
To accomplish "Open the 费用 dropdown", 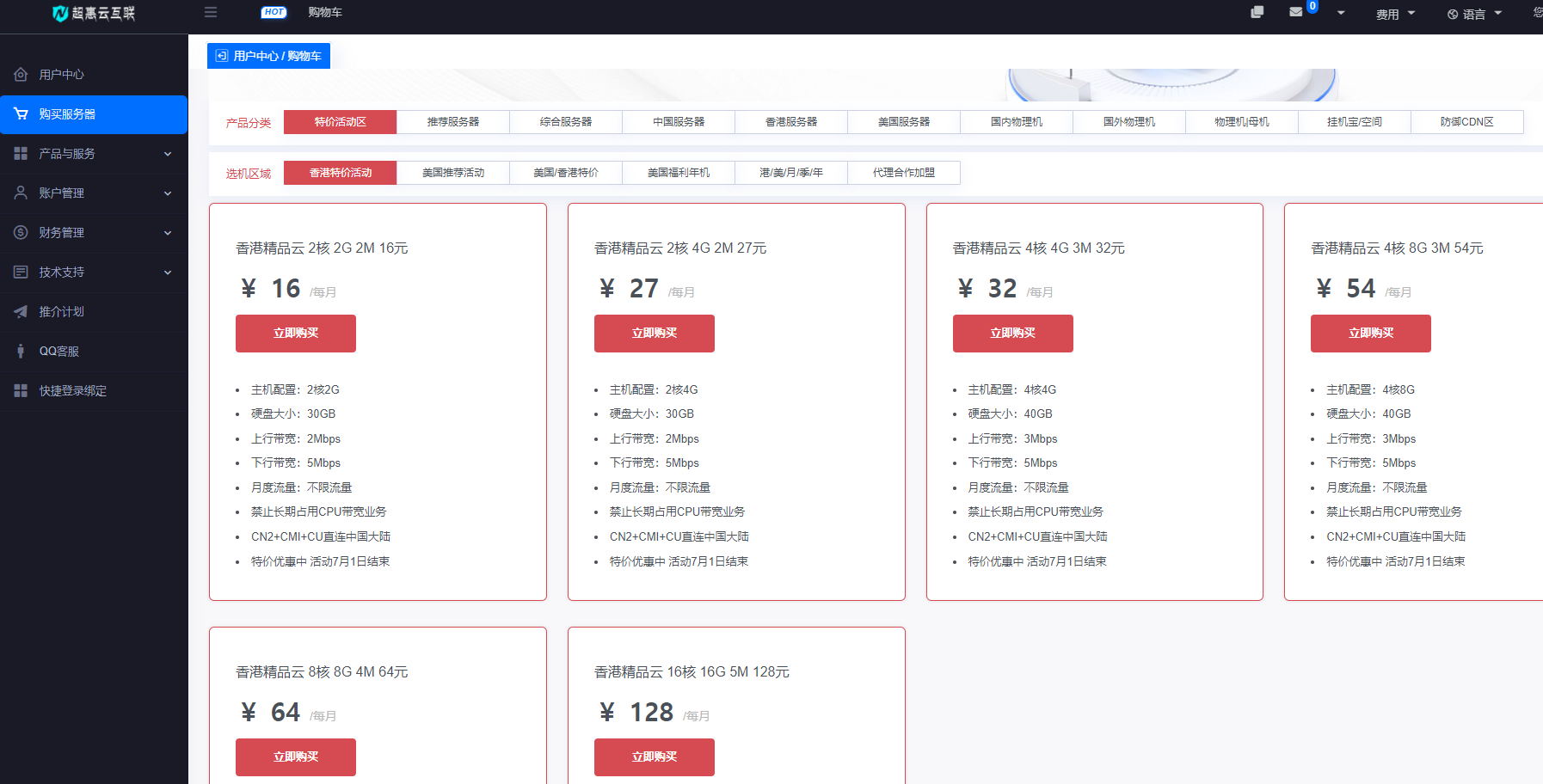I will click(1395, 14).
